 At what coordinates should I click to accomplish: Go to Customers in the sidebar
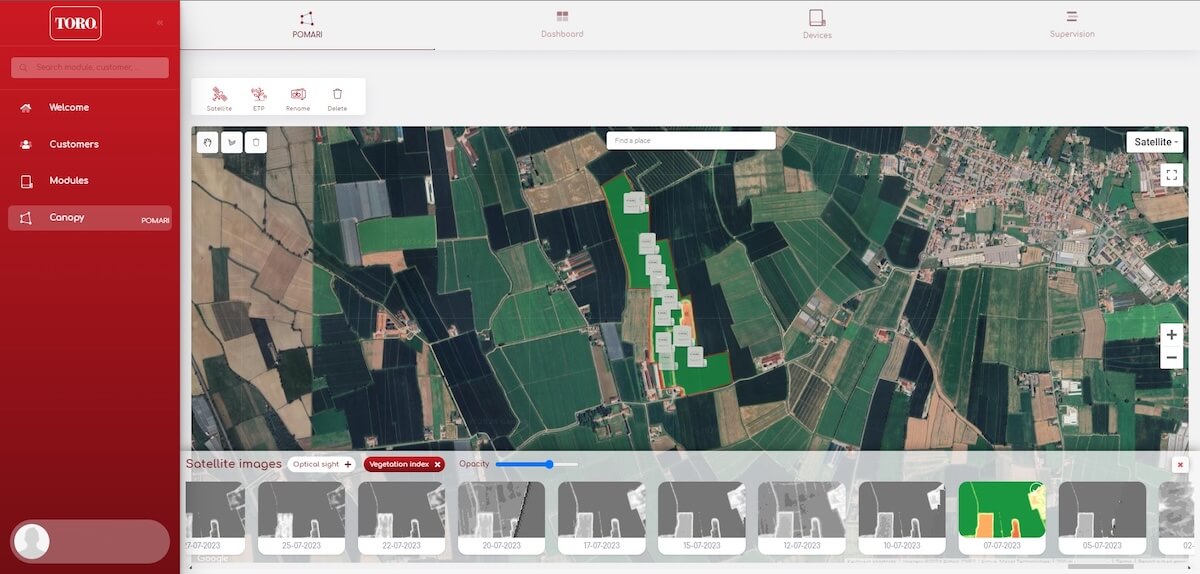[x=74, y=144]
